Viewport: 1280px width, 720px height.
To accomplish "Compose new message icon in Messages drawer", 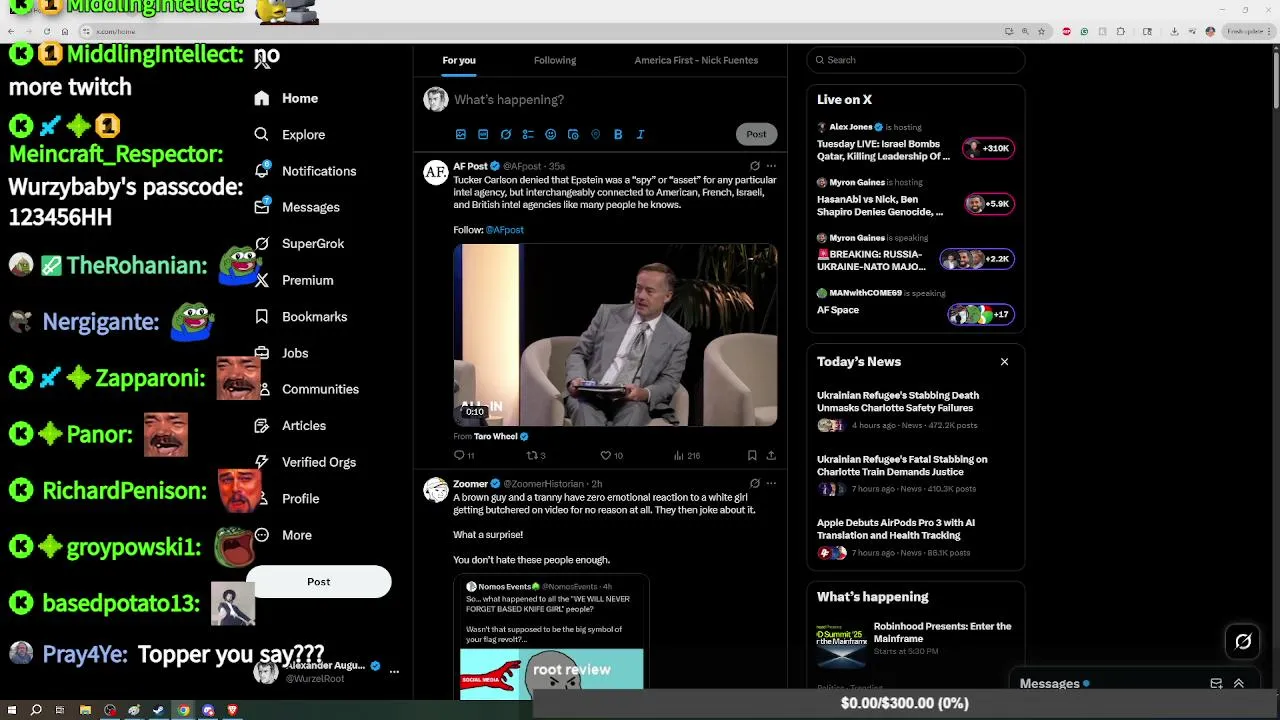I will pos(1216,684).
